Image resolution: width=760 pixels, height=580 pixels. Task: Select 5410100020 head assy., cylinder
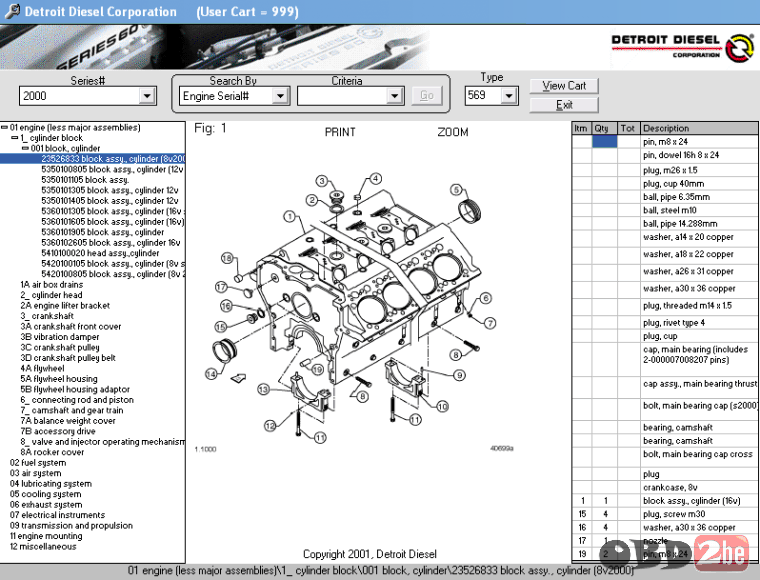click(100, 253)
